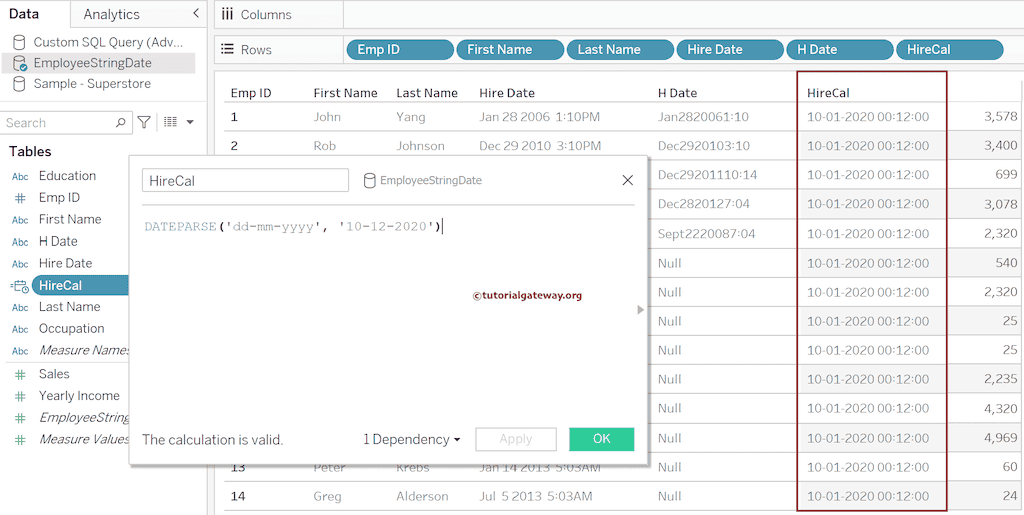This screenshot has height=515, width=1024.
Task: Select the Occupation field in Tables
Action: click(71, 328)
